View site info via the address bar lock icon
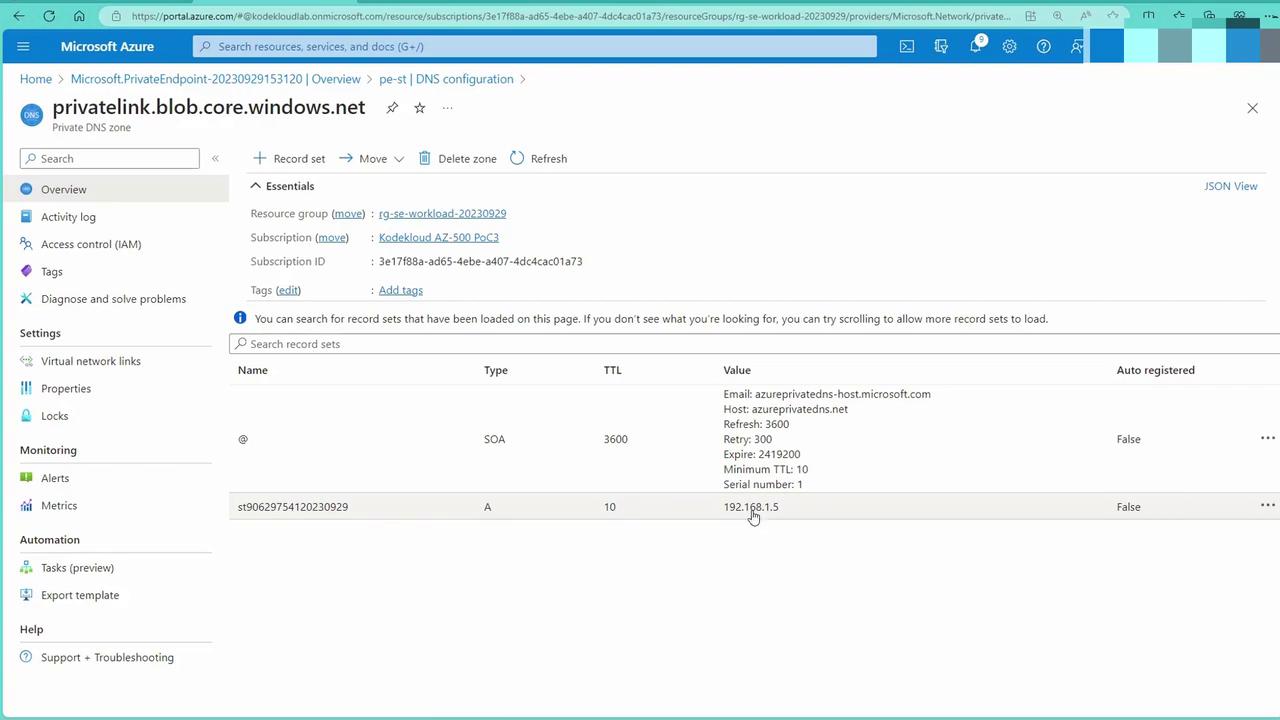Screen dimensions: 1280x720 [x=116, y=16]
